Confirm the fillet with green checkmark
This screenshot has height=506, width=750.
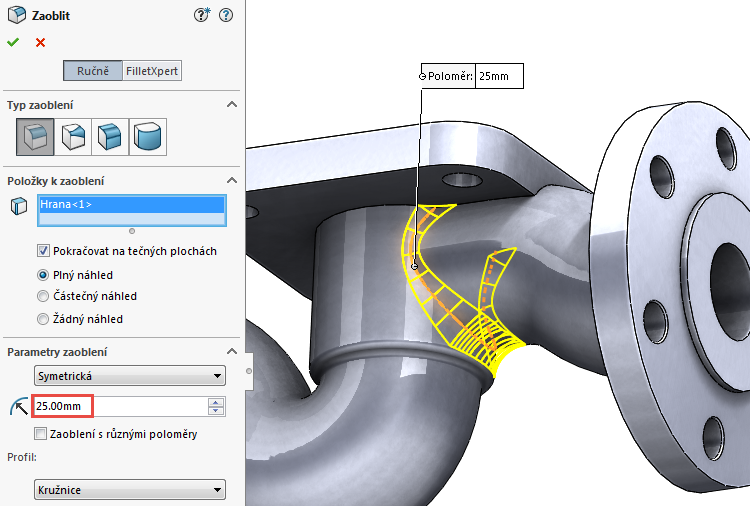[13, 43]
